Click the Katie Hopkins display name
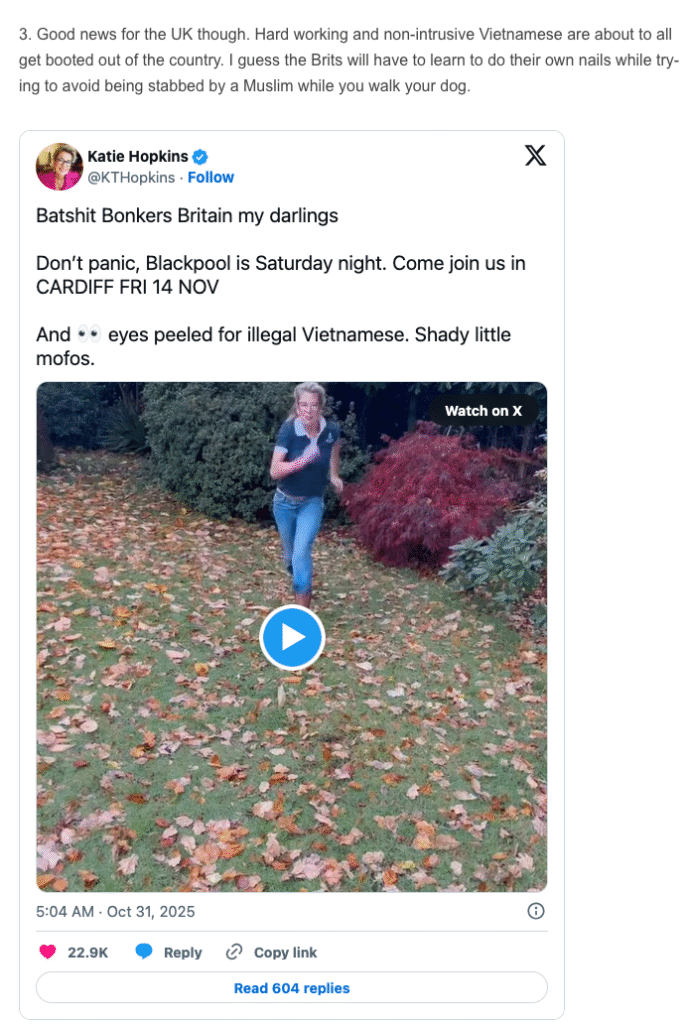The height and width of the screenshot is (1024, 687). point(139,157)
